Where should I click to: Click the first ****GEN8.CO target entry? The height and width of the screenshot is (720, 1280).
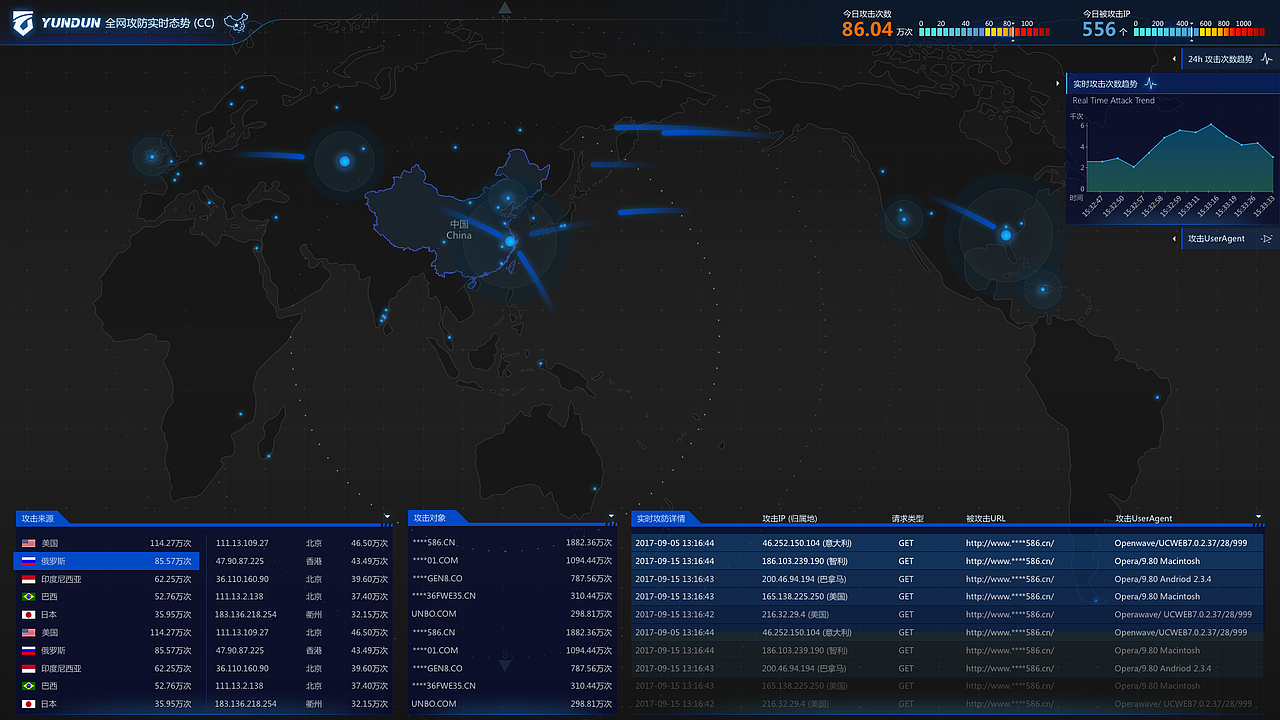point(437,579)
